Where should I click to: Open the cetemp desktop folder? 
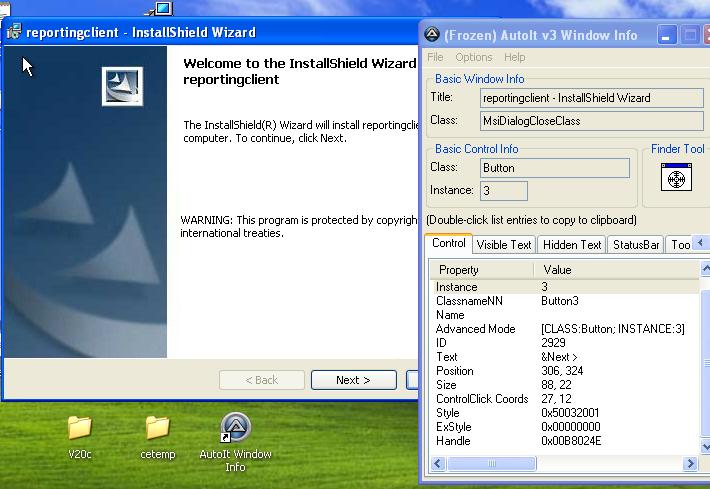click(x=158, y=437)
